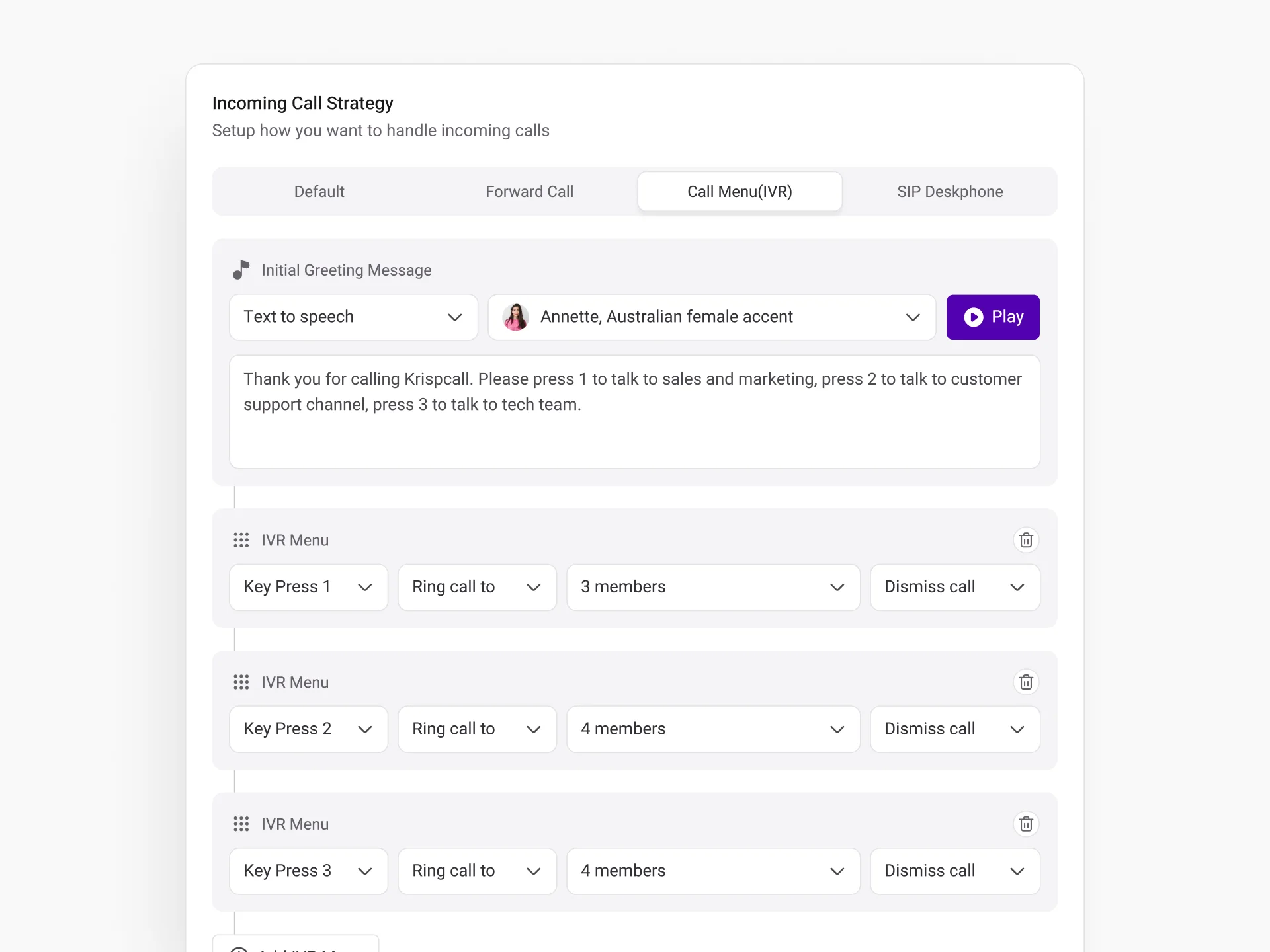1270x952 pixels.
Task: Delete the Key Press 1 IVR Menu
Action: coord(1026,540)
